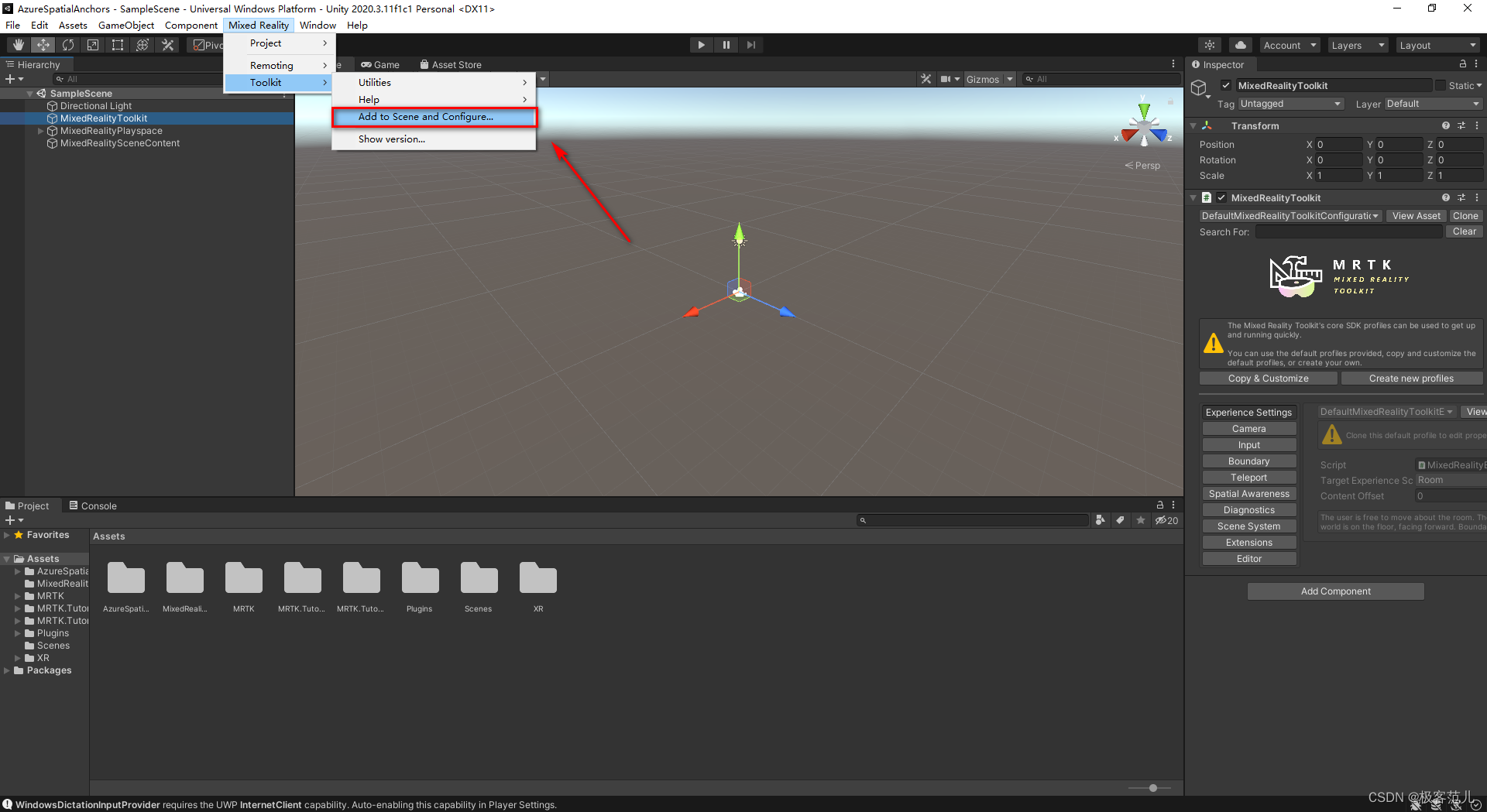This screenshot has width=1487, height=812.
Task: Open the Spatial Awareness settings
Action: (x=1248, y=494)
